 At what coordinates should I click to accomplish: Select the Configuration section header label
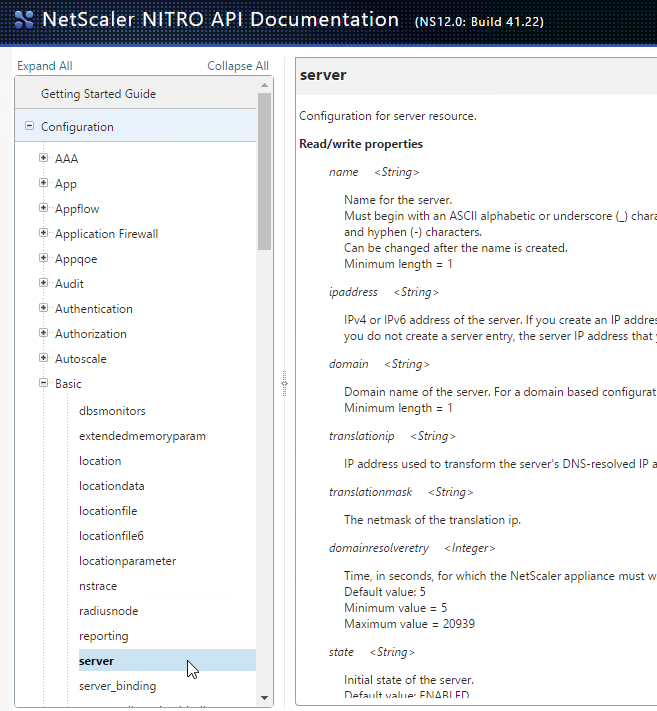pos(77,127)
